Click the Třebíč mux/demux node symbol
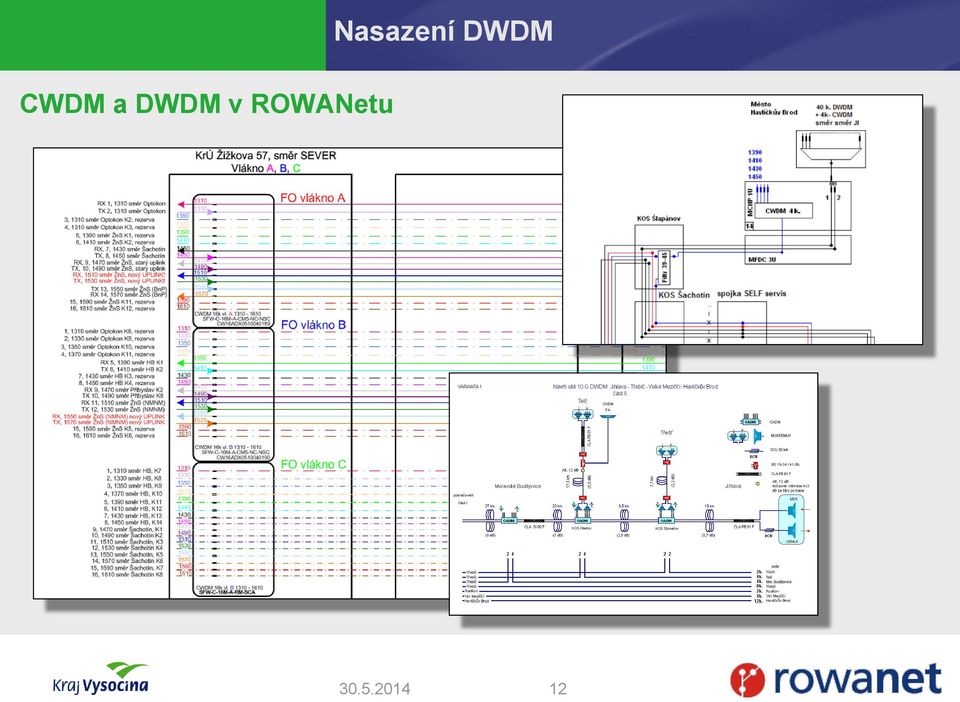Screen dimensions: 960x702 coord(666,452)
